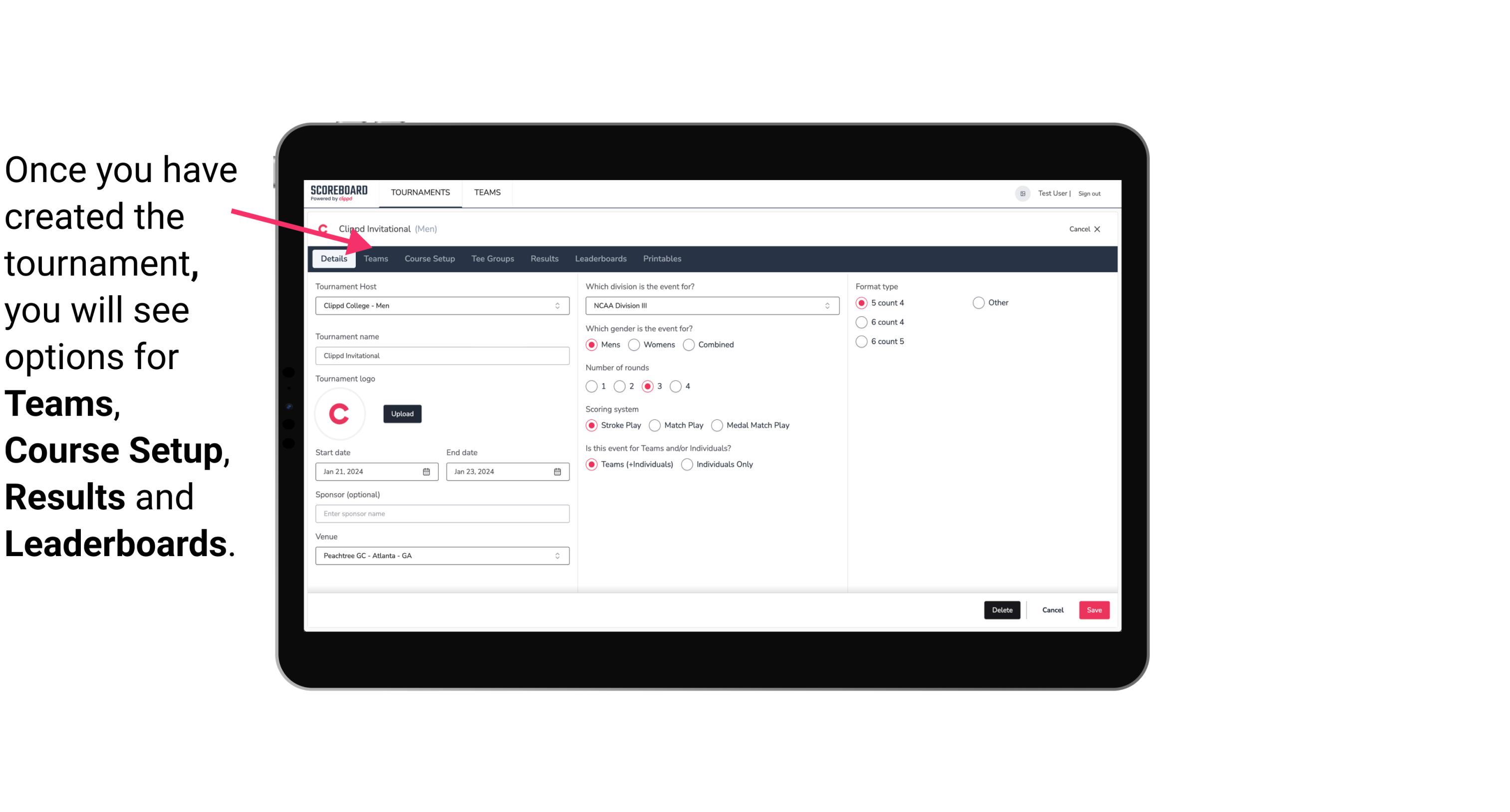Select the Womens gender radio button
1510x812 pixels.
tap(634, 344)
